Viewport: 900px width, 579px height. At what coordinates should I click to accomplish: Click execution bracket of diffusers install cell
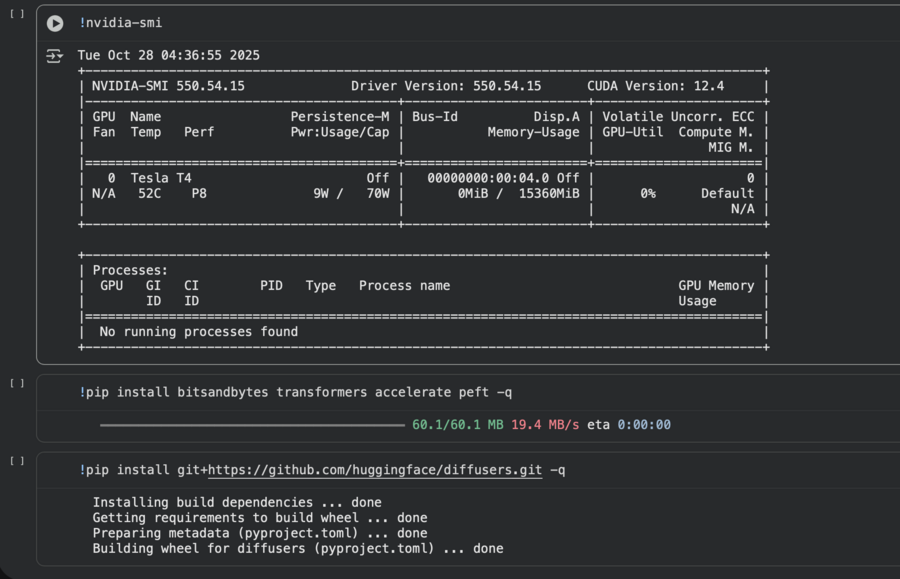click(16, 461)
